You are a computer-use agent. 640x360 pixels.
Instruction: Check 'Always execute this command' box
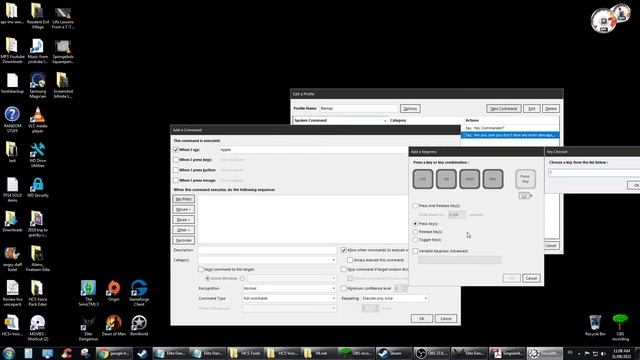[350, 260]
